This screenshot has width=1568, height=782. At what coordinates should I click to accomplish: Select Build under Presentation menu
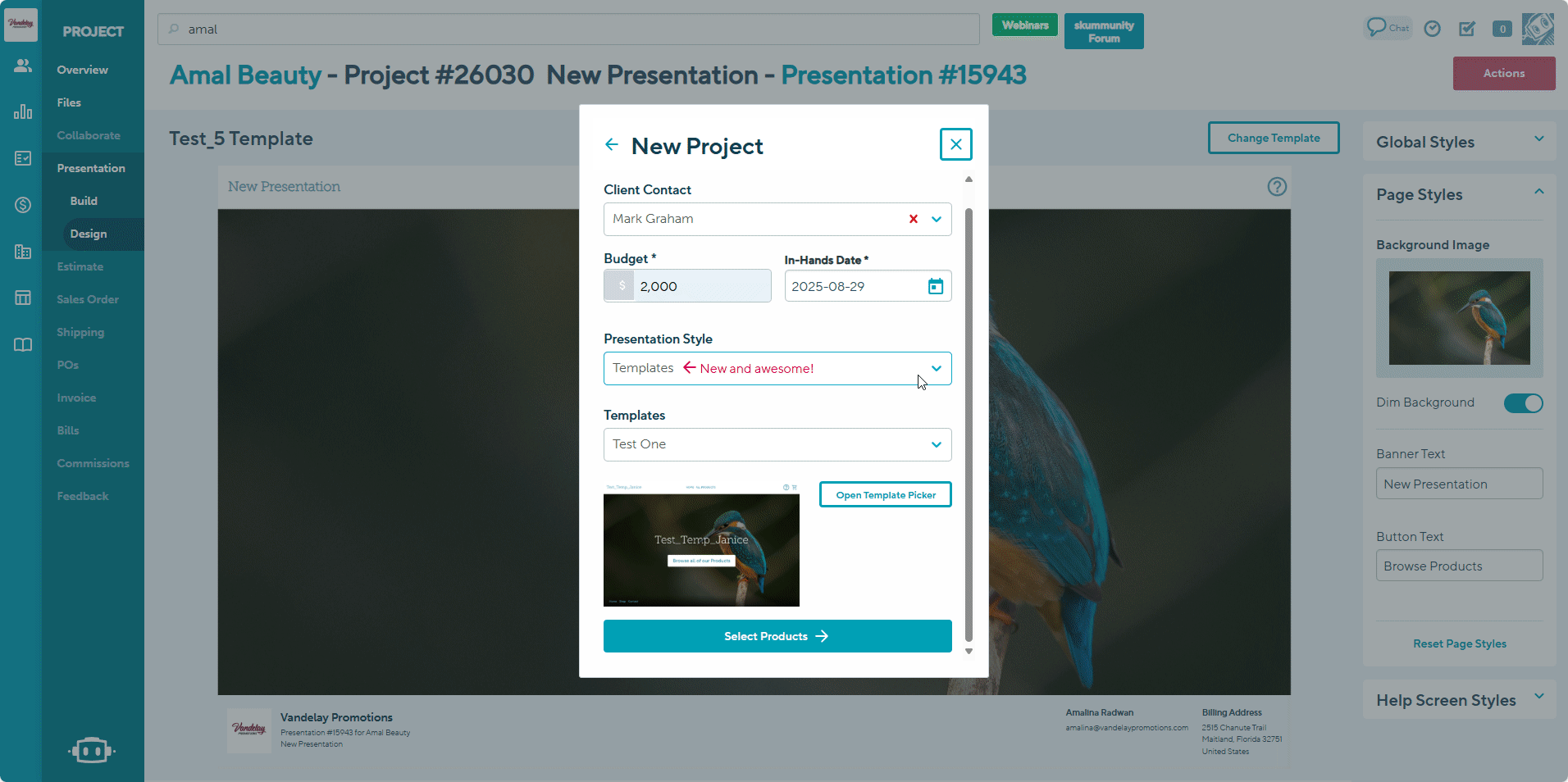point(84,201)
